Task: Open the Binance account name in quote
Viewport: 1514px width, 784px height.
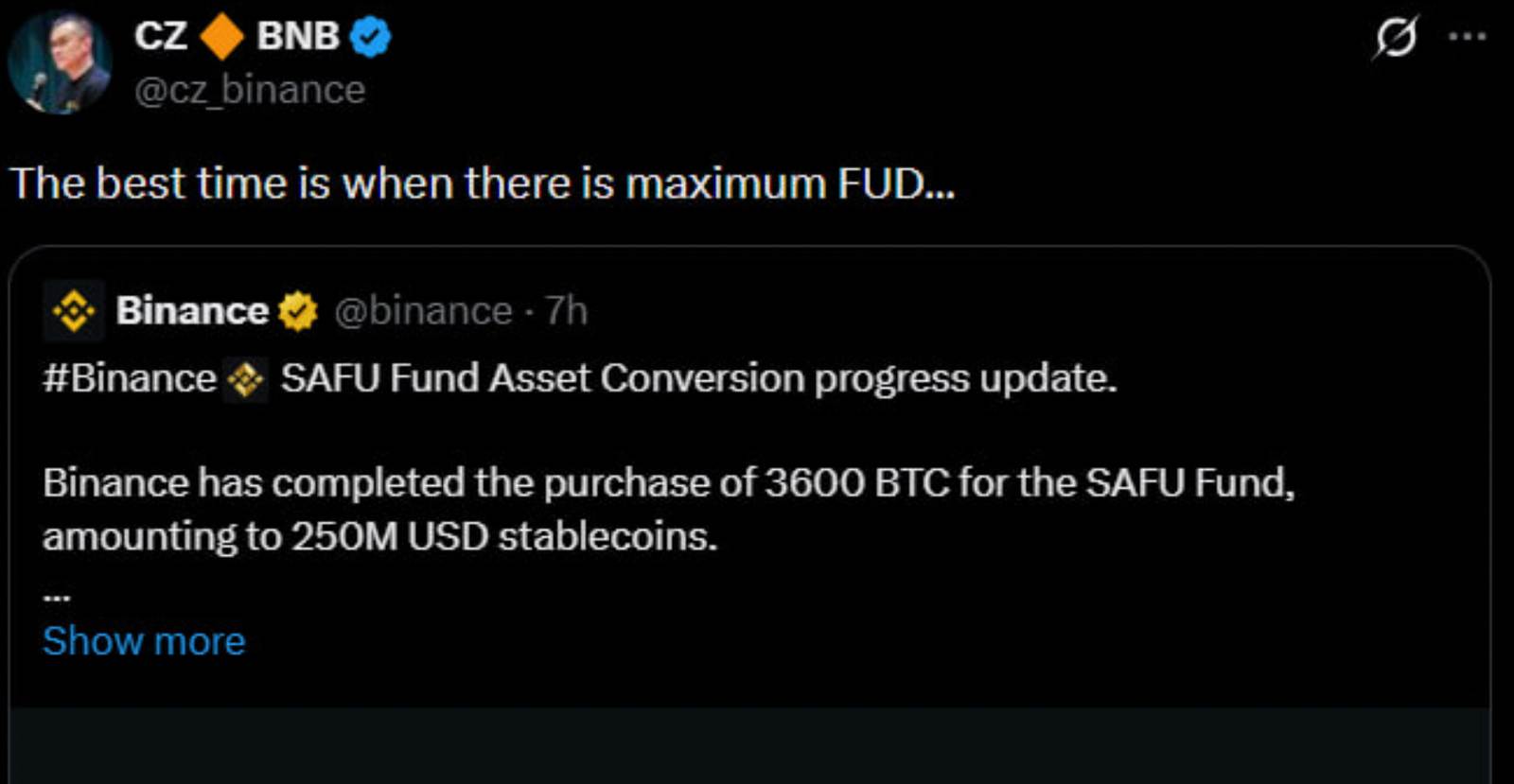Action: tap(192, 311)
